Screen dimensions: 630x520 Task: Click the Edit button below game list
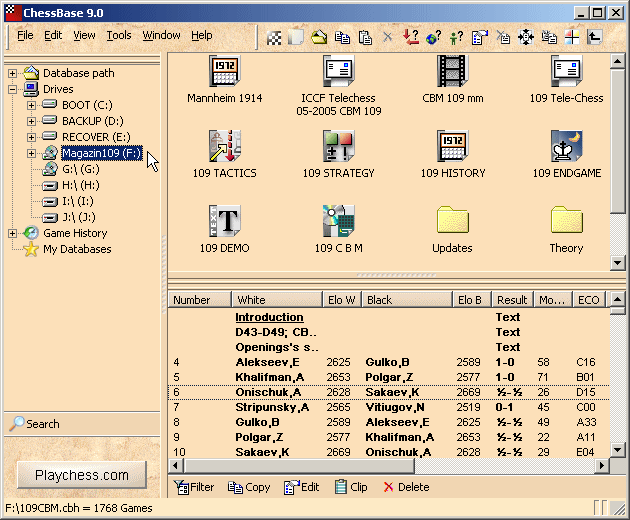click(301, 487)
